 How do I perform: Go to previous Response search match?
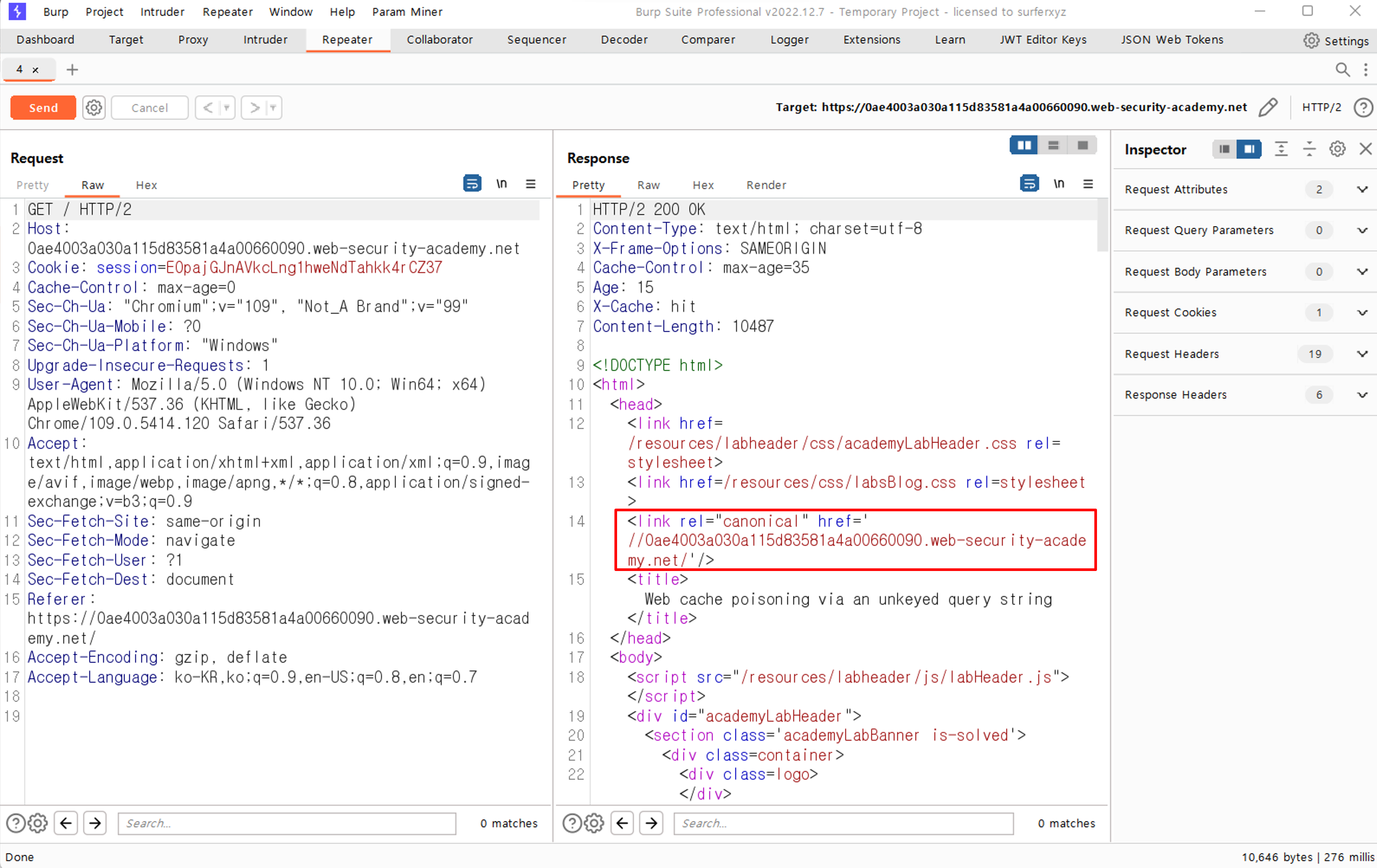click(x=622, y=823)
